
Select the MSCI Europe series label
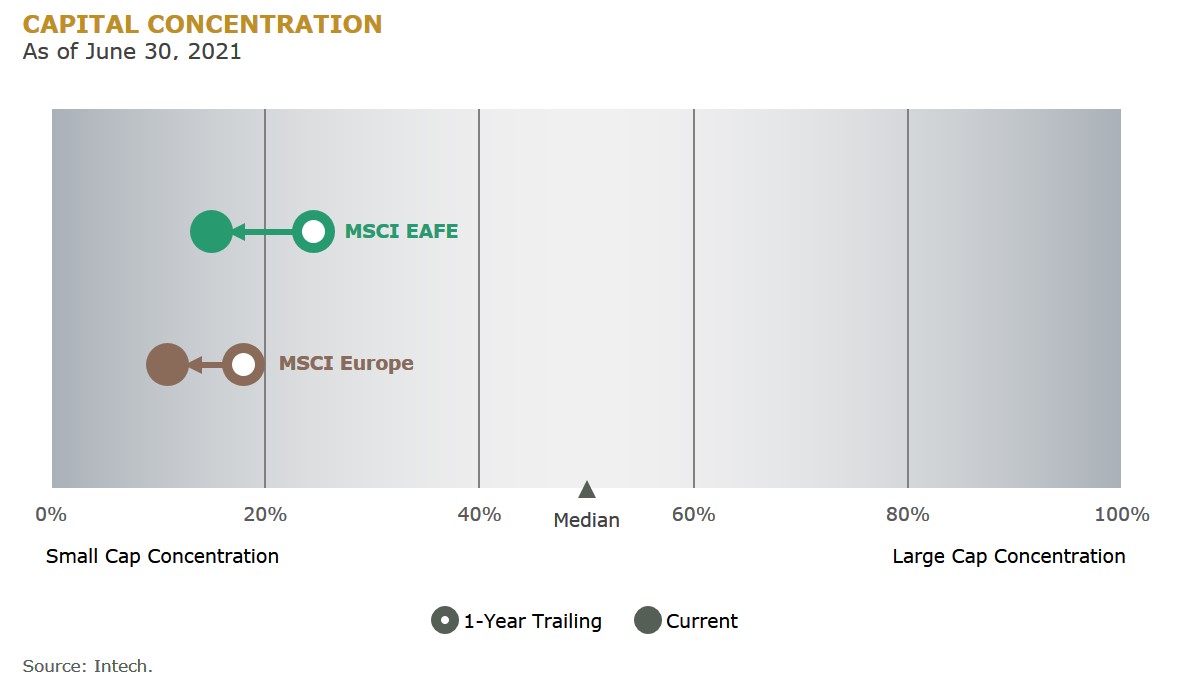(346, 364)
